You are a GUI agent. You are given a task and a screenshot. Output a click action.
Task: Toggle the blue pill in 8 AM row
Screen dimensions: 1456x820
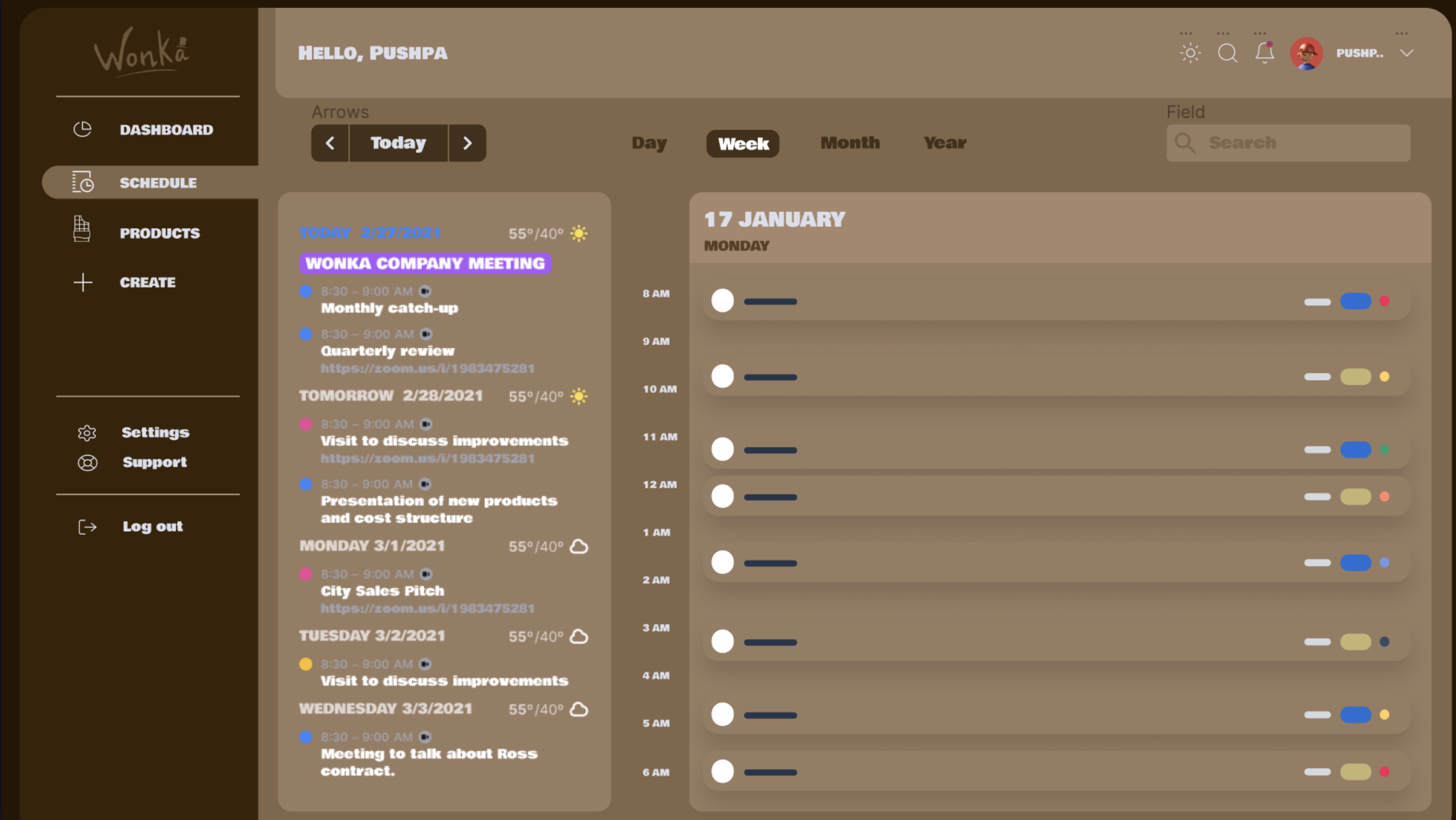click(x=1355, y=301)
